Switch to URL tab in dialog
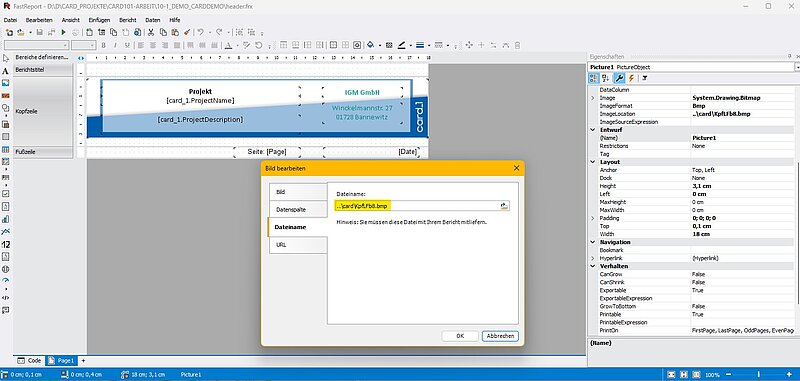 point(298,245)
